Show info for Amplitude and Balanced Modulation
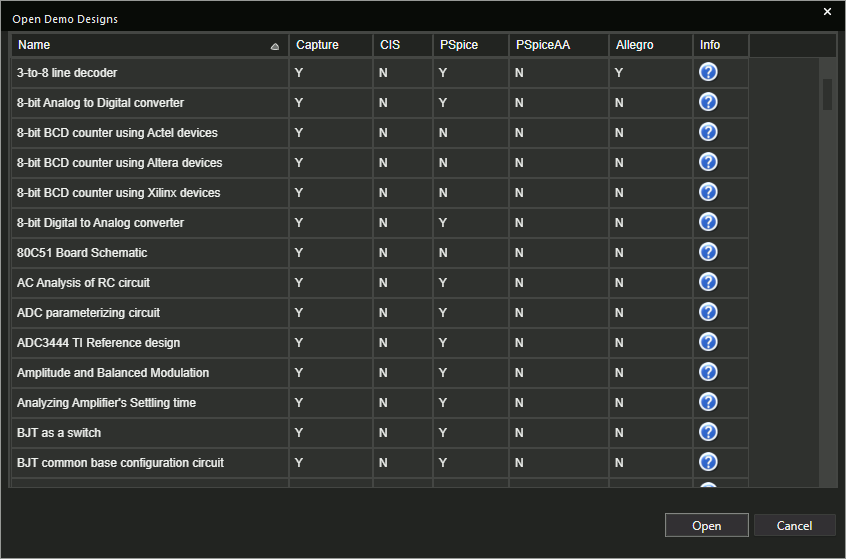This screenshot has height=559, width=846. 708,372
